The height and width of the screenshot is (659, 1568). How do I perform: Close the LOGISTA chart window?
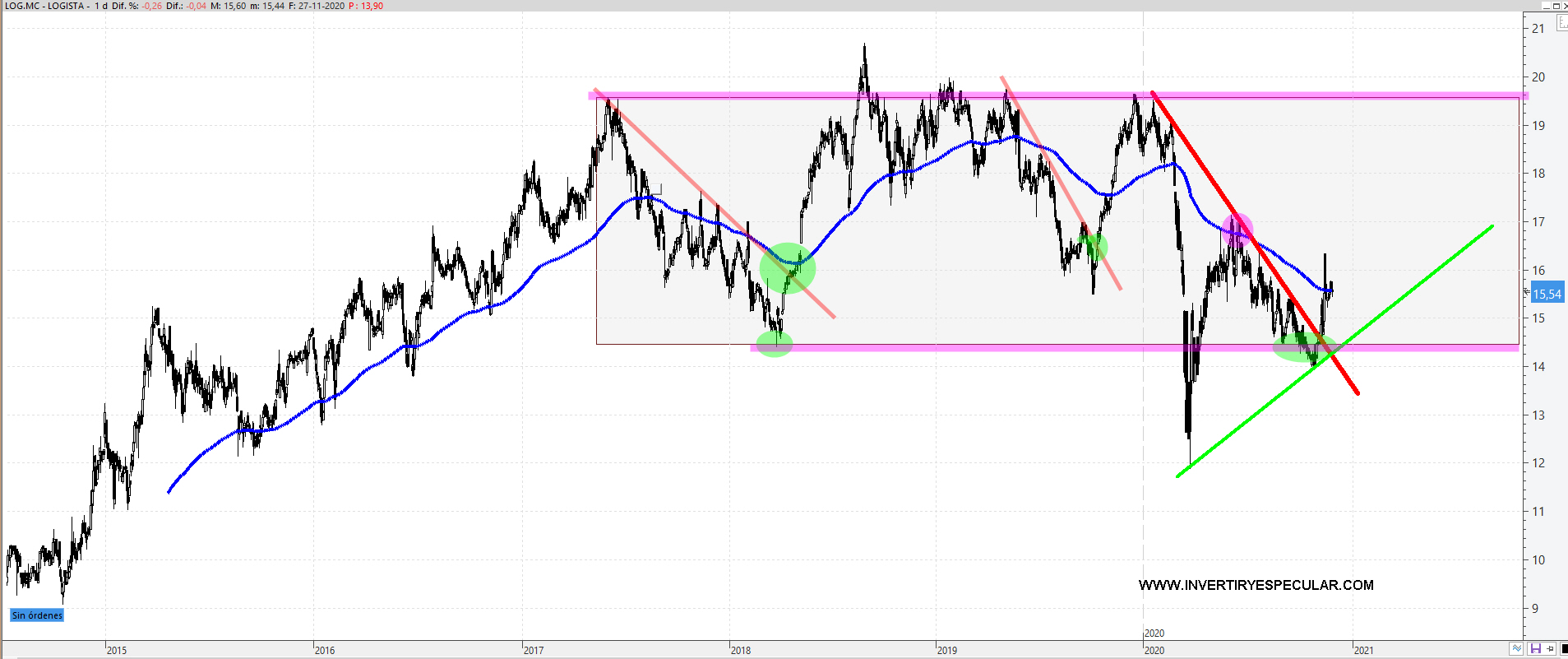click(1564, 6)
